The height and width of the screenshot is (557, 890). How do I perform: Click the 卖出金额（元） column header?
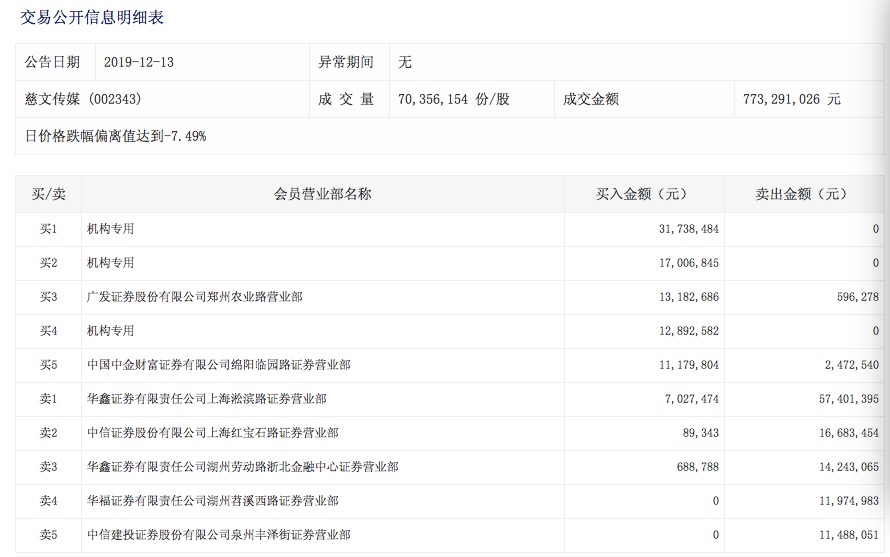804,194
